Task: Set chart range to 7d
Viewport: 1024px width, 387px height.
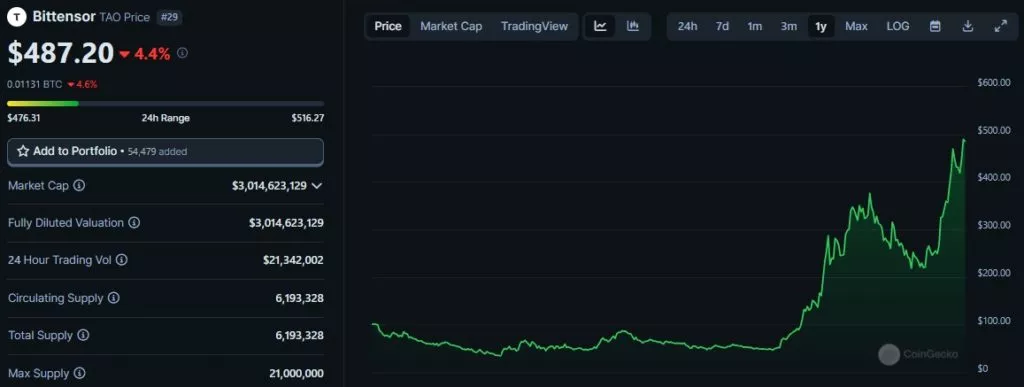Action: (722, 26)
